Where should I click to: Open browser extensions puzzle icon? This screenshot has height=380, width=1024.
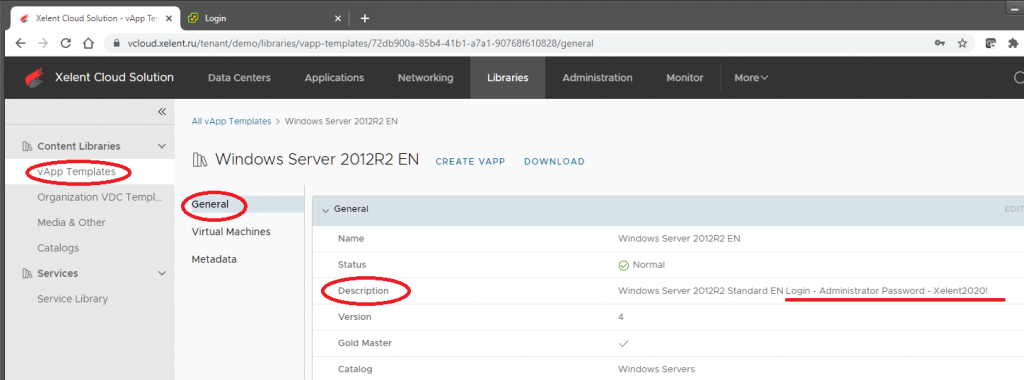1013,43
